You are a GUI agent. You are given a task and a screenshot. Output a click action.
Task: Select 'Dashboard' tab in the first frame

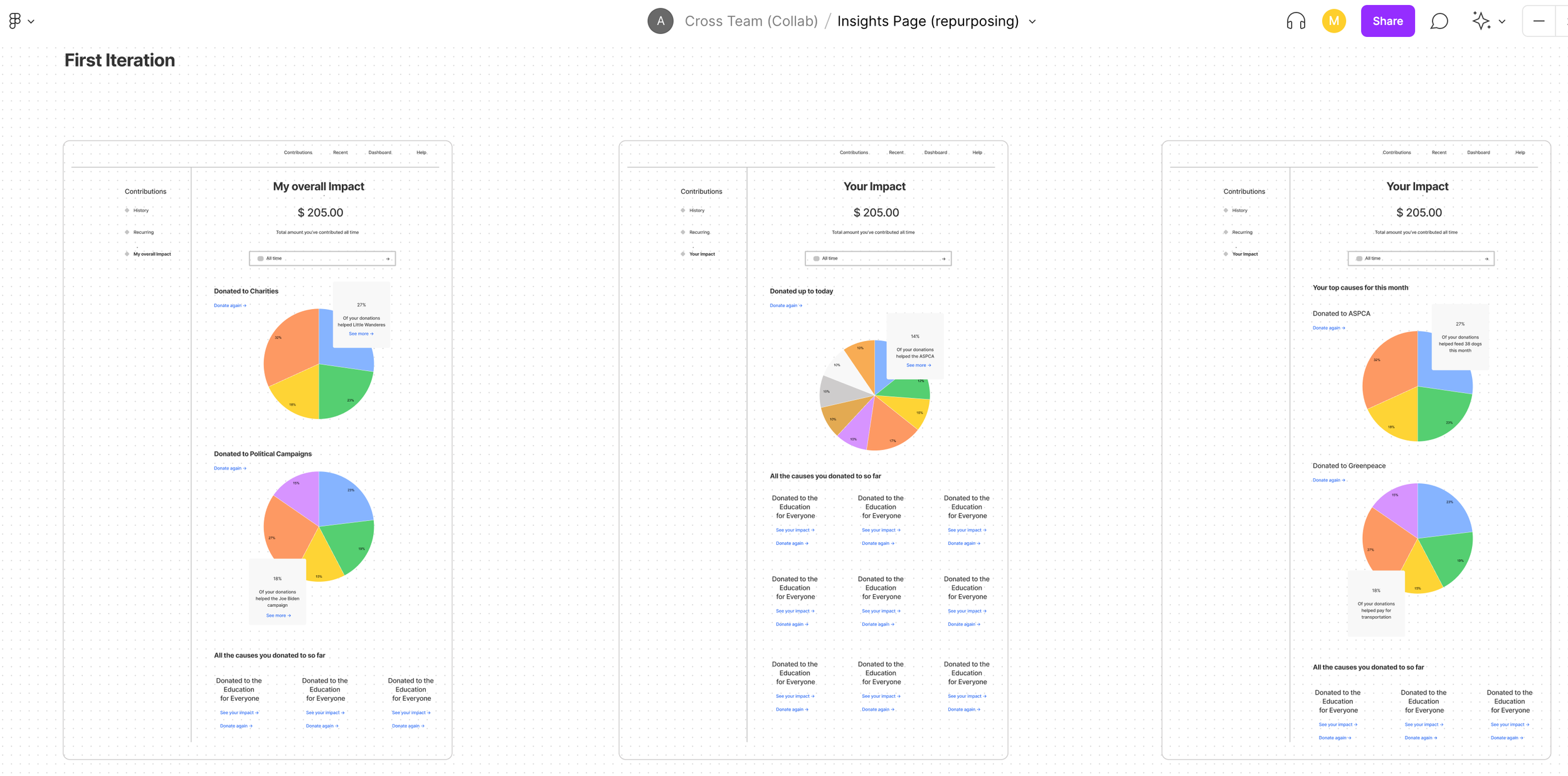click(x=379, y=152)
